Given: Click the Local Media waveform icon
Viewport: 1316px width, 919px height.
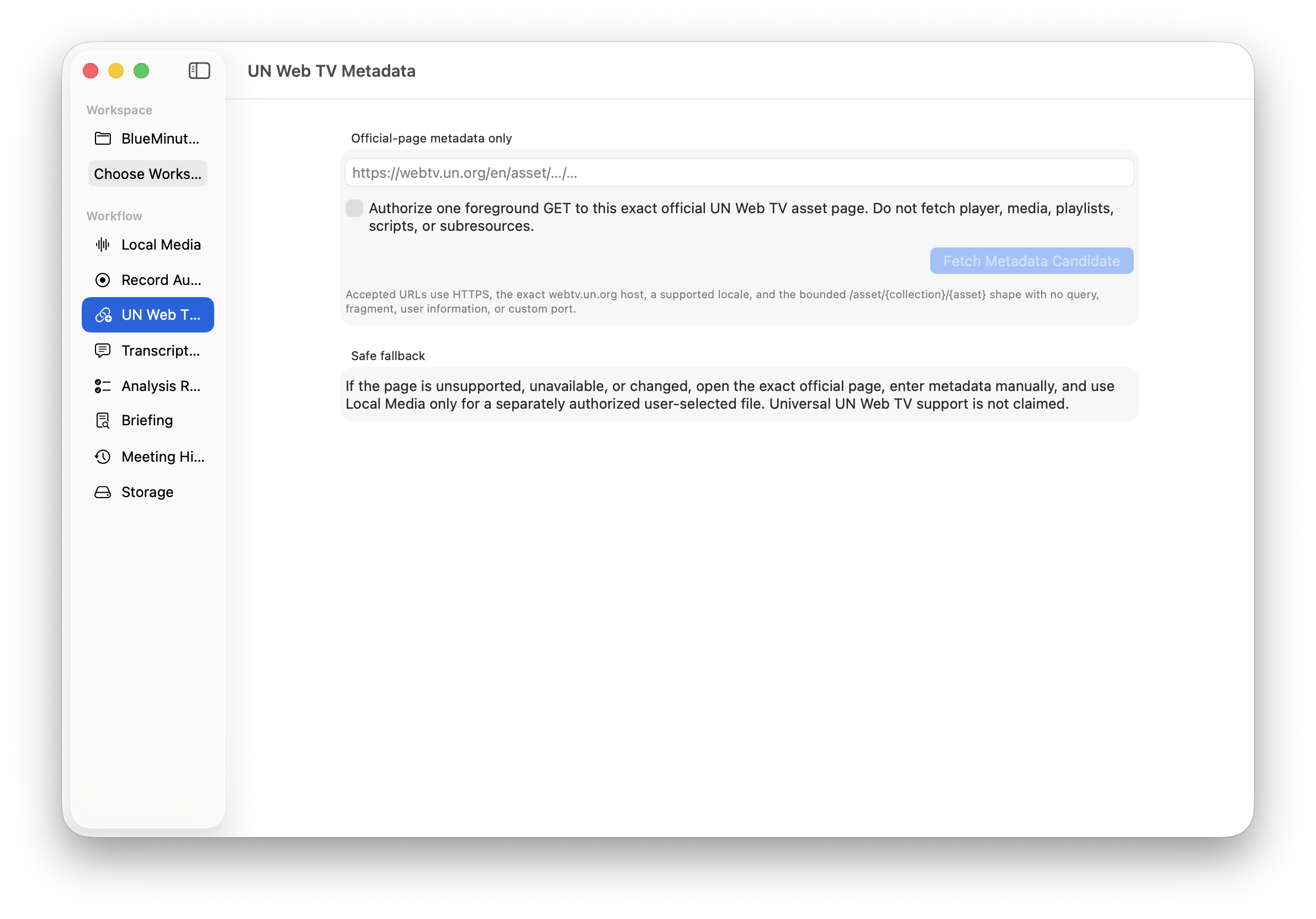Looking at the screenshot, I should coord(103,245).
